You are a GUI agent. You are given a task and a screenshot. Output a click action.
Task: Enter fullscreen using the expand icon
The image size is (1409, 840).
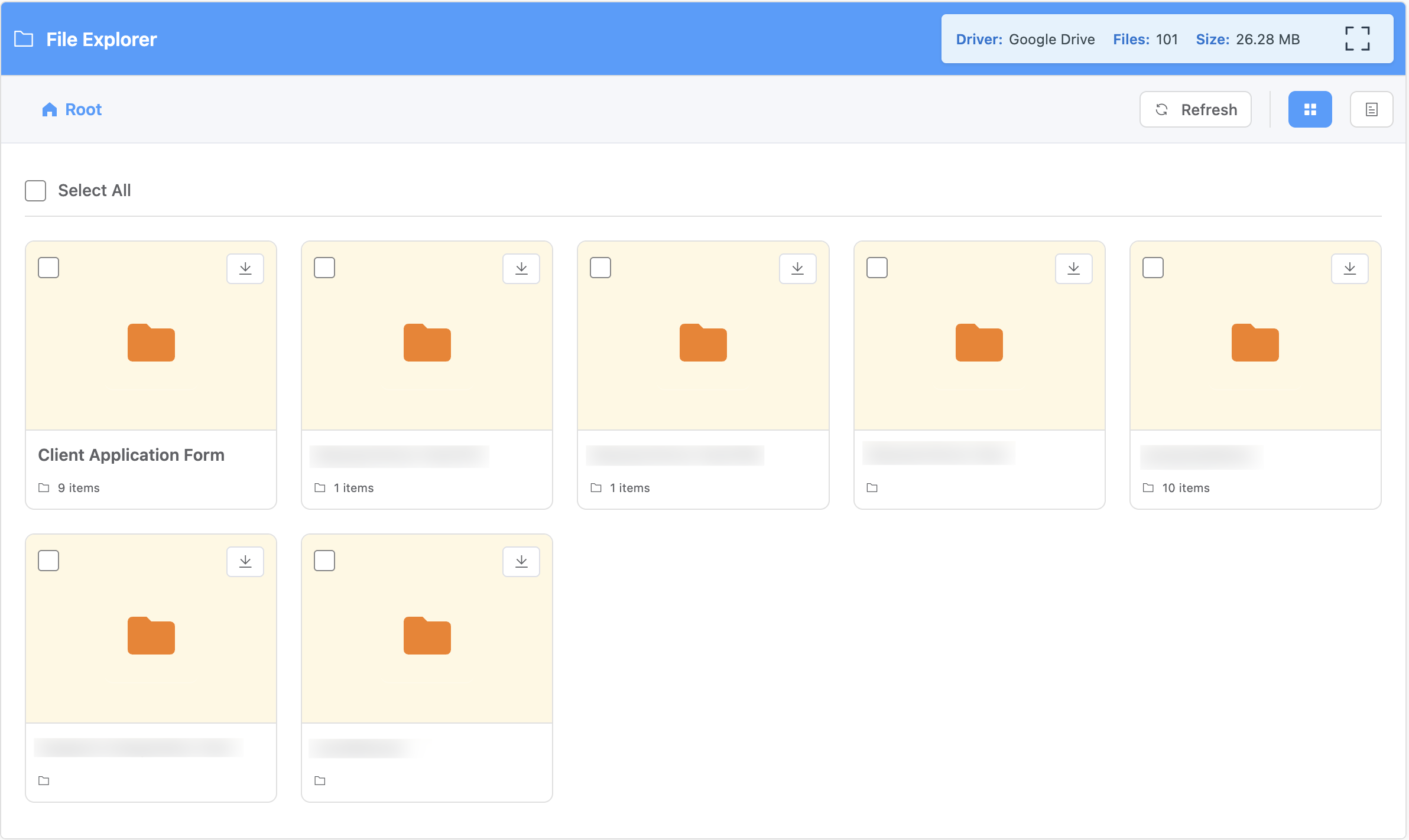1357,38
